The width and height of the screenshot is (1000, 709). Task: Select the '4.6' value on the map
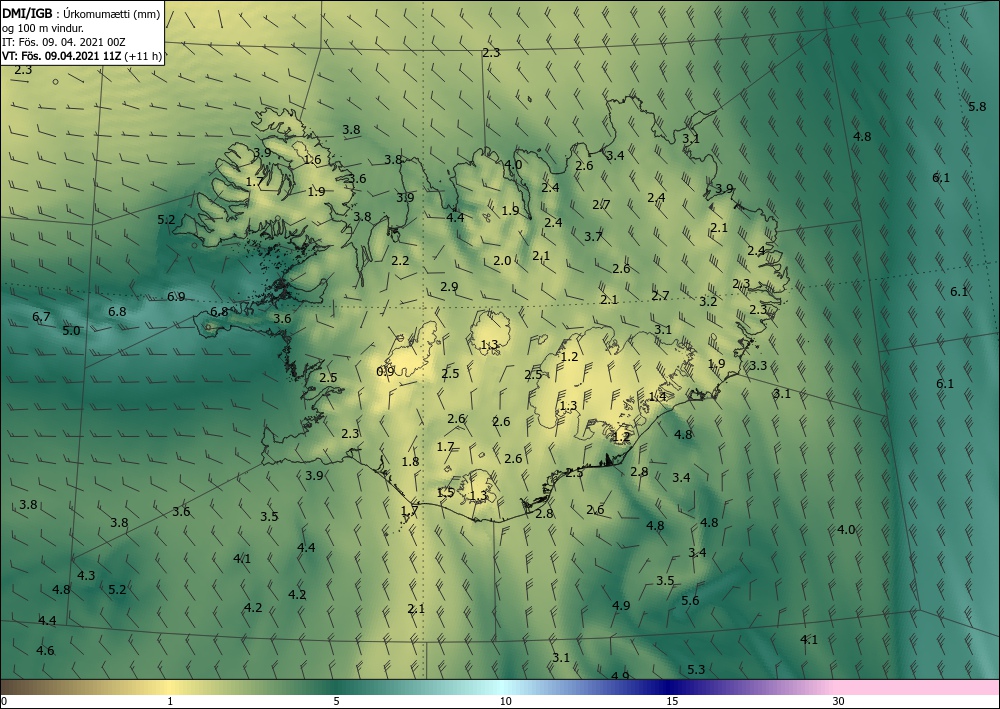tap(45, 651)
